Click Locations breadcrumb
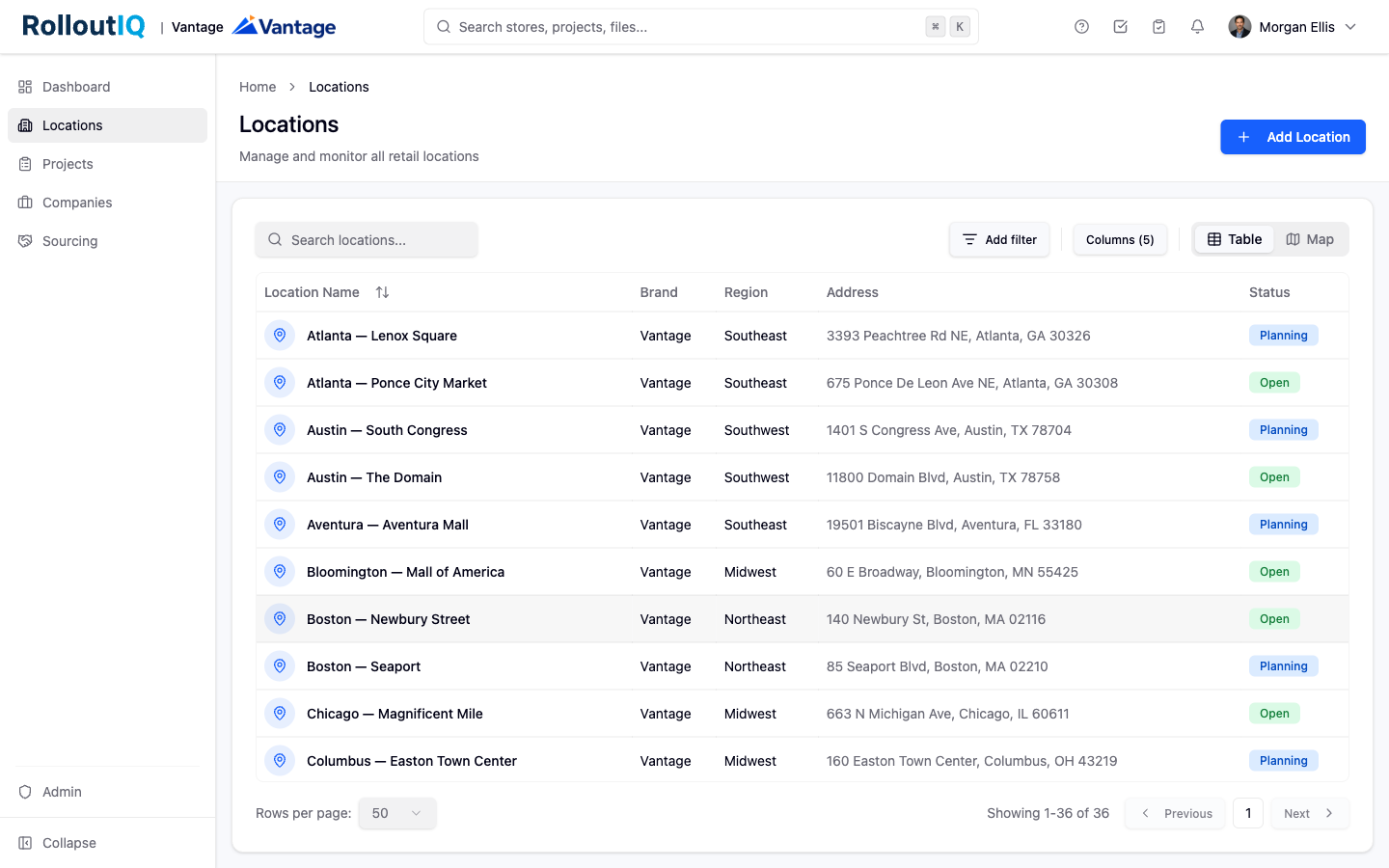 pos(339,87)
